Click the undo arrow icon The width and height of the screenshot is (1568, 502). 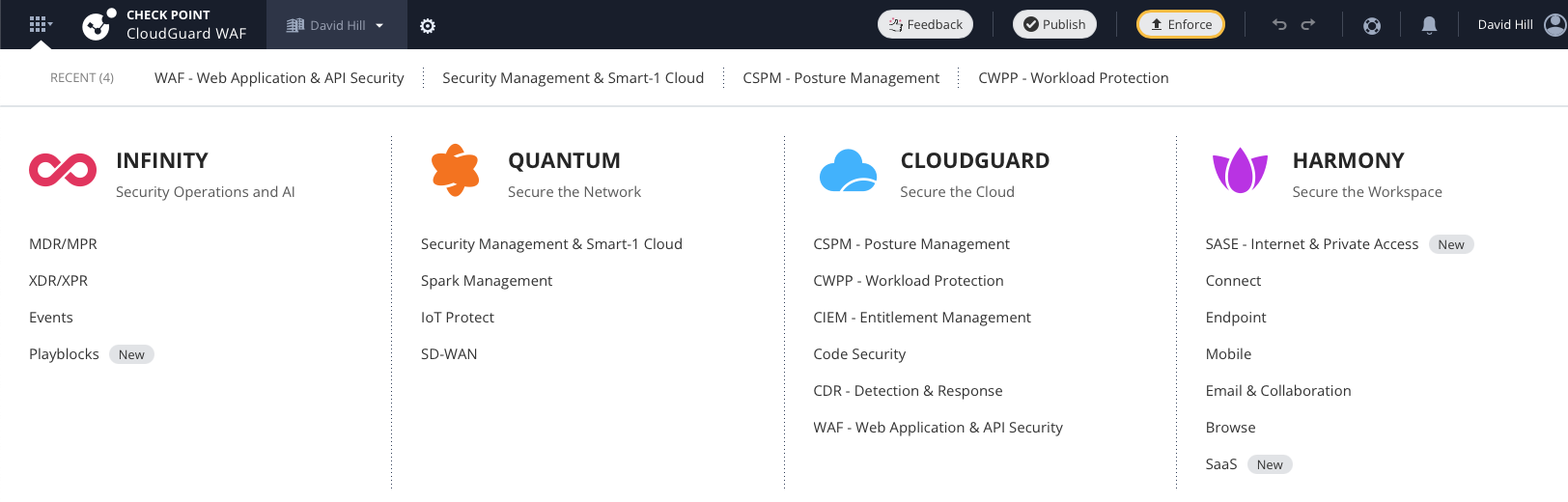[x=1279, y=24]
